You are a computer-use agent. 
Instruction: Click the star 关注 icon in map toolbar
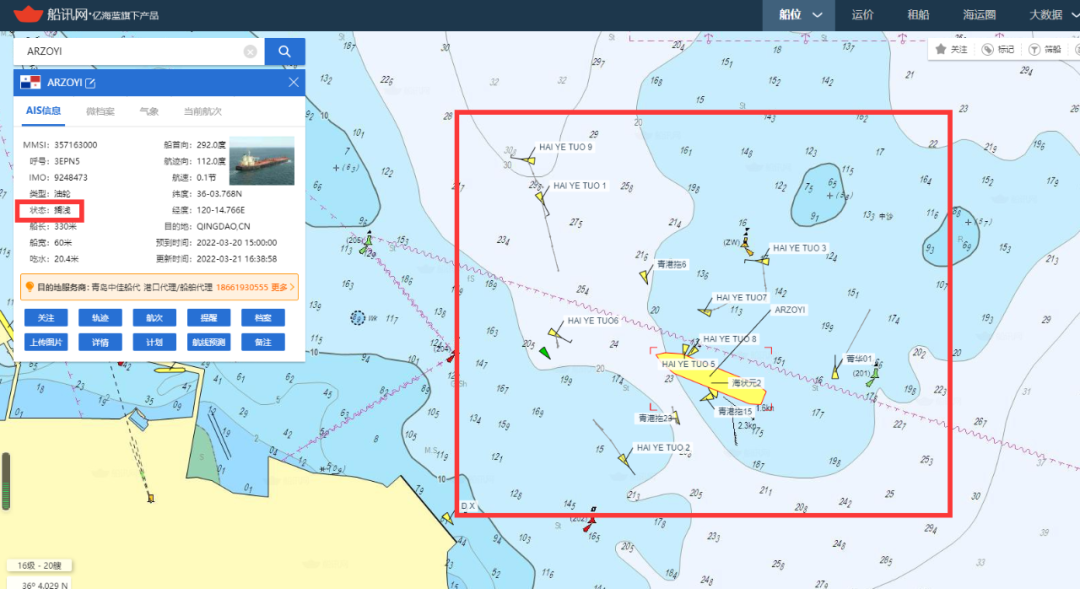tap(941, 50)
